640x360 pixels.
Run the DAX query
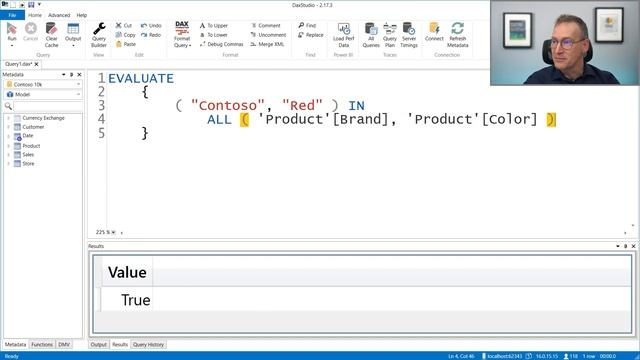pos(12,32)
